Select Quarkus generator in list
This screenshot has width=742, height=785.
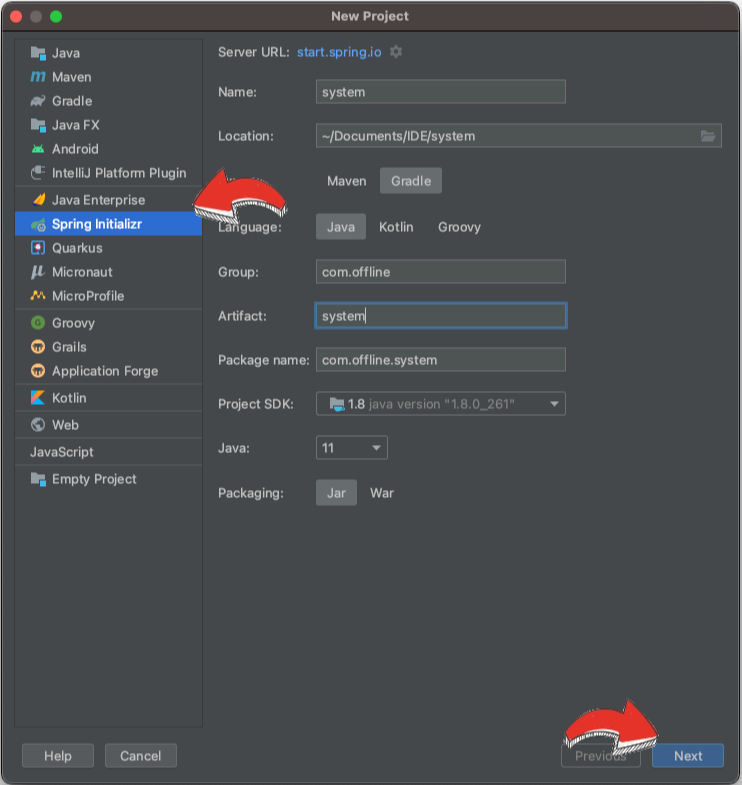pos(109,248)
